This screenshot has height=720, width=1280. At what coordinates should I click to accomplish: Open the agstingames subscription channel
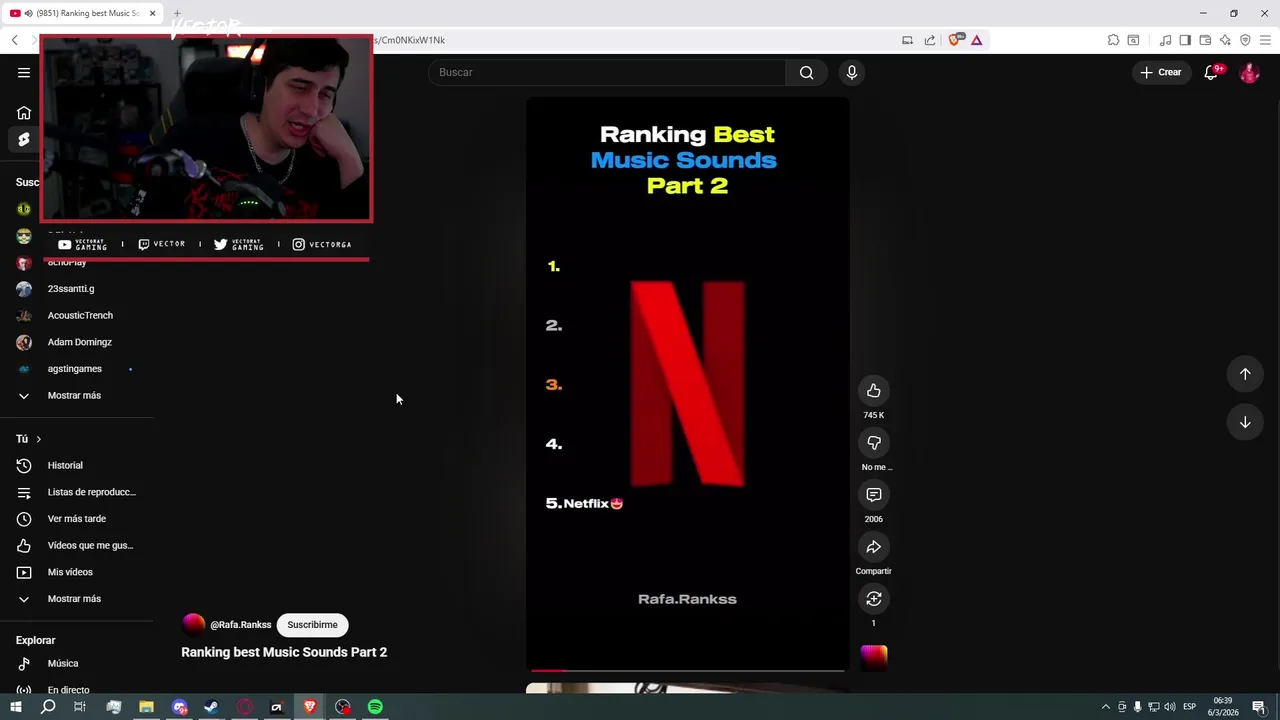77,369
